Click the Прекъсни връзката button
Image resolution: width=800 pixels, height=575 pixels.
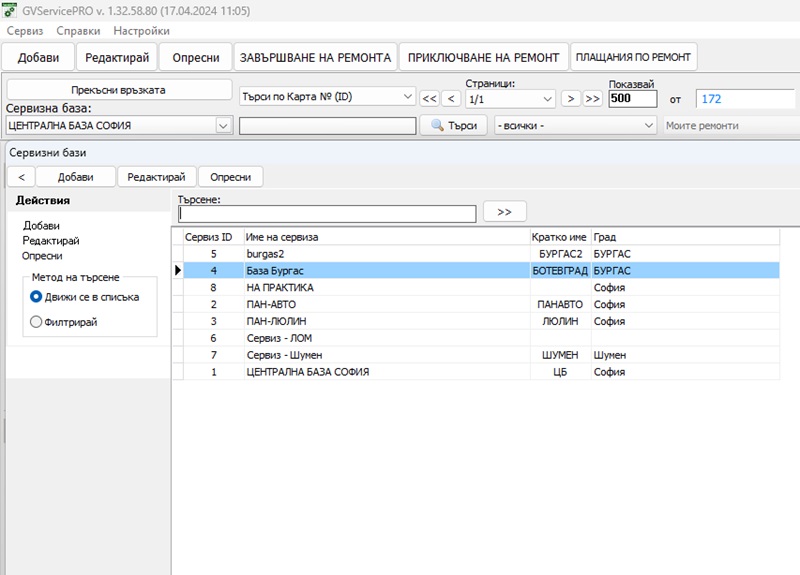(118, 90)
